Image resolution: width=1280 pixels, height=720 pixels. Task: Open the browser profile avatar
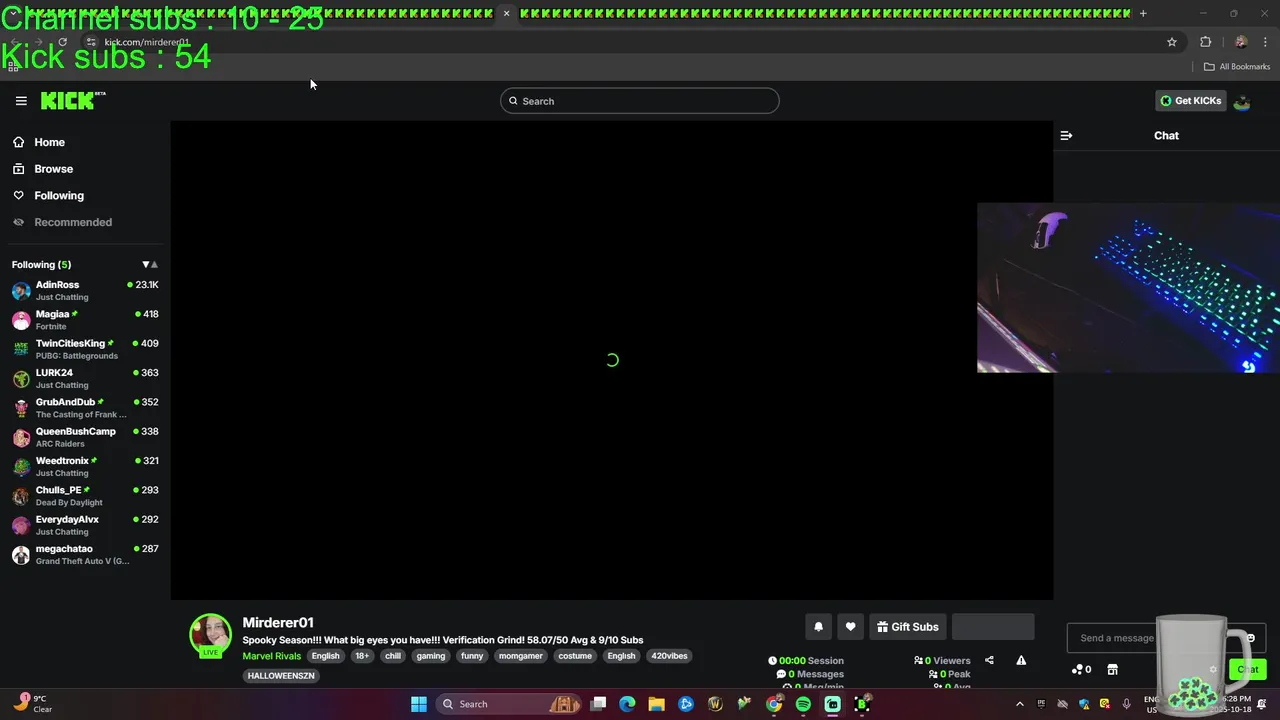point(1241,42)
